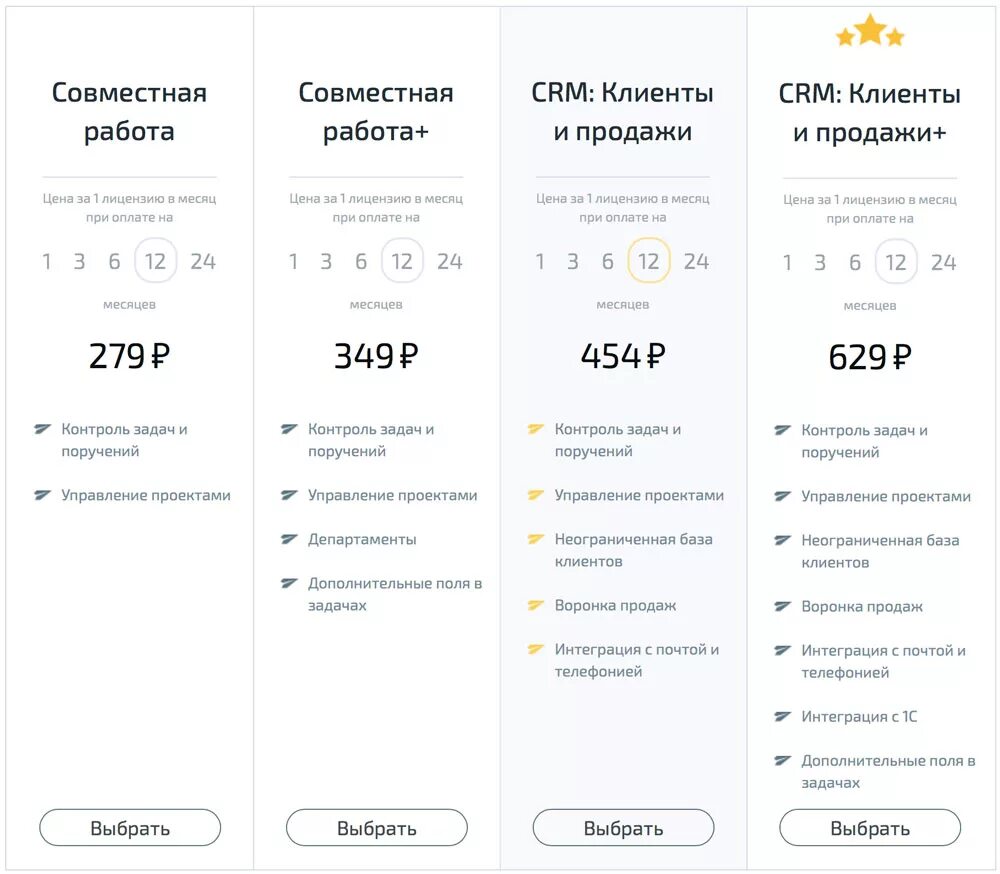The image size is (1000, 874).
Task: Select 6 months in Совместная работа+ plan
Action: tap(361, 262)
